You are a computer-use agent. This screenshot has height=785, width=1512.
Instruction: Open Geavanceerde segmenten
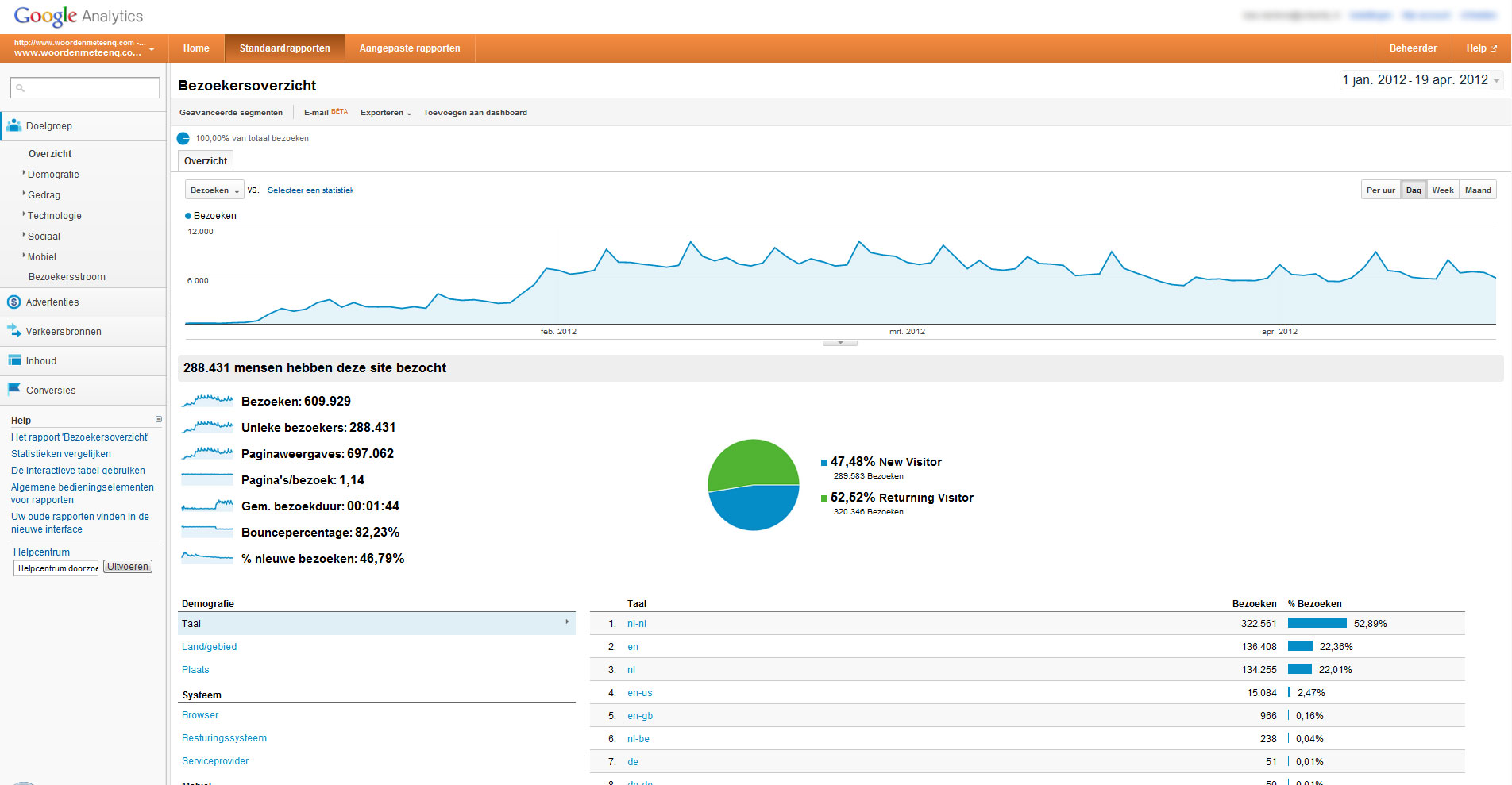pyautogui.click(x=231, y=113)
